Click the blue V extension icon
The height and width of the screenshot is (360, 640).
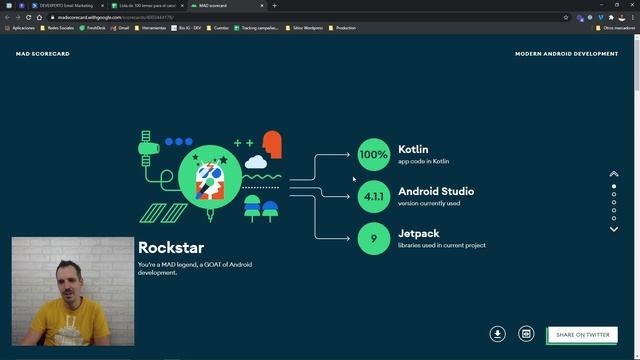600,18
